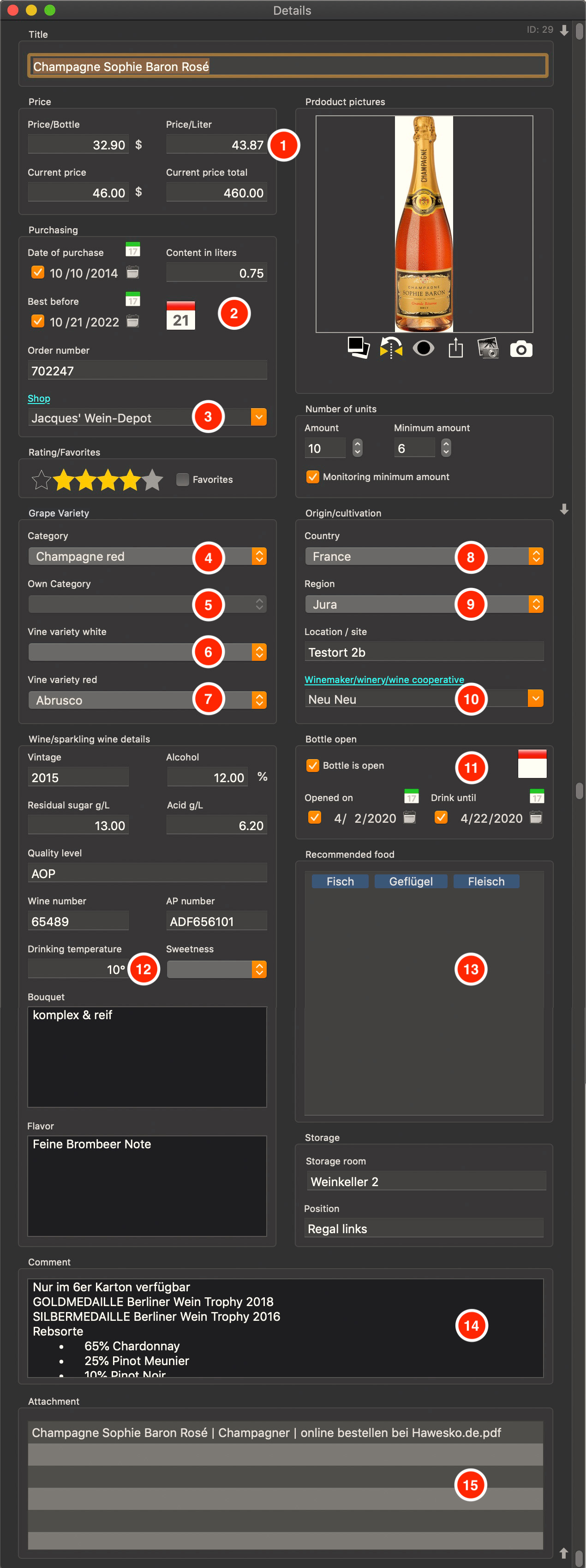Select the Fleisch food tag
This screenshot has height=1568, width=586.
(486, 881)
